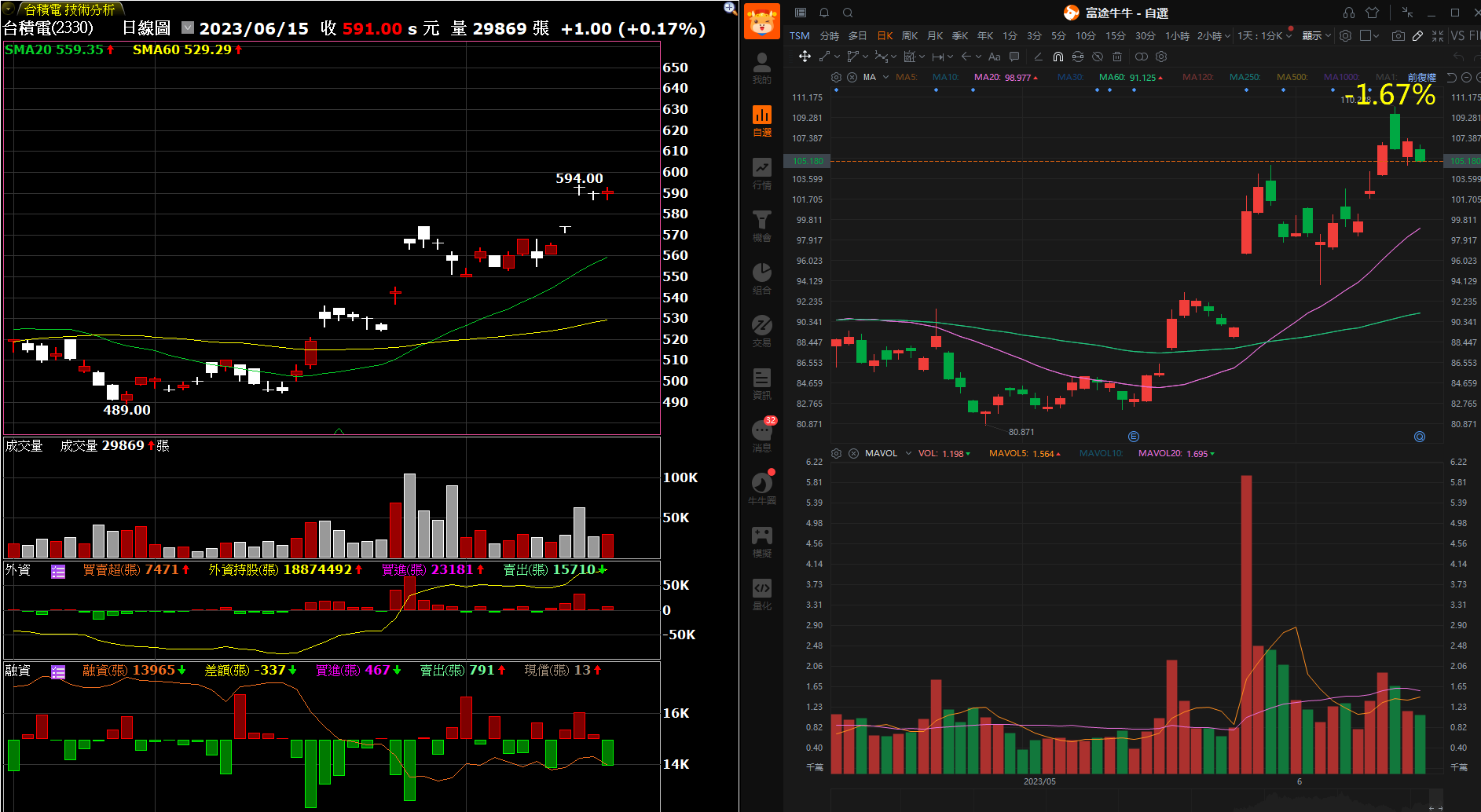Toggle hide drawings eye icon

pos(1098,57)
